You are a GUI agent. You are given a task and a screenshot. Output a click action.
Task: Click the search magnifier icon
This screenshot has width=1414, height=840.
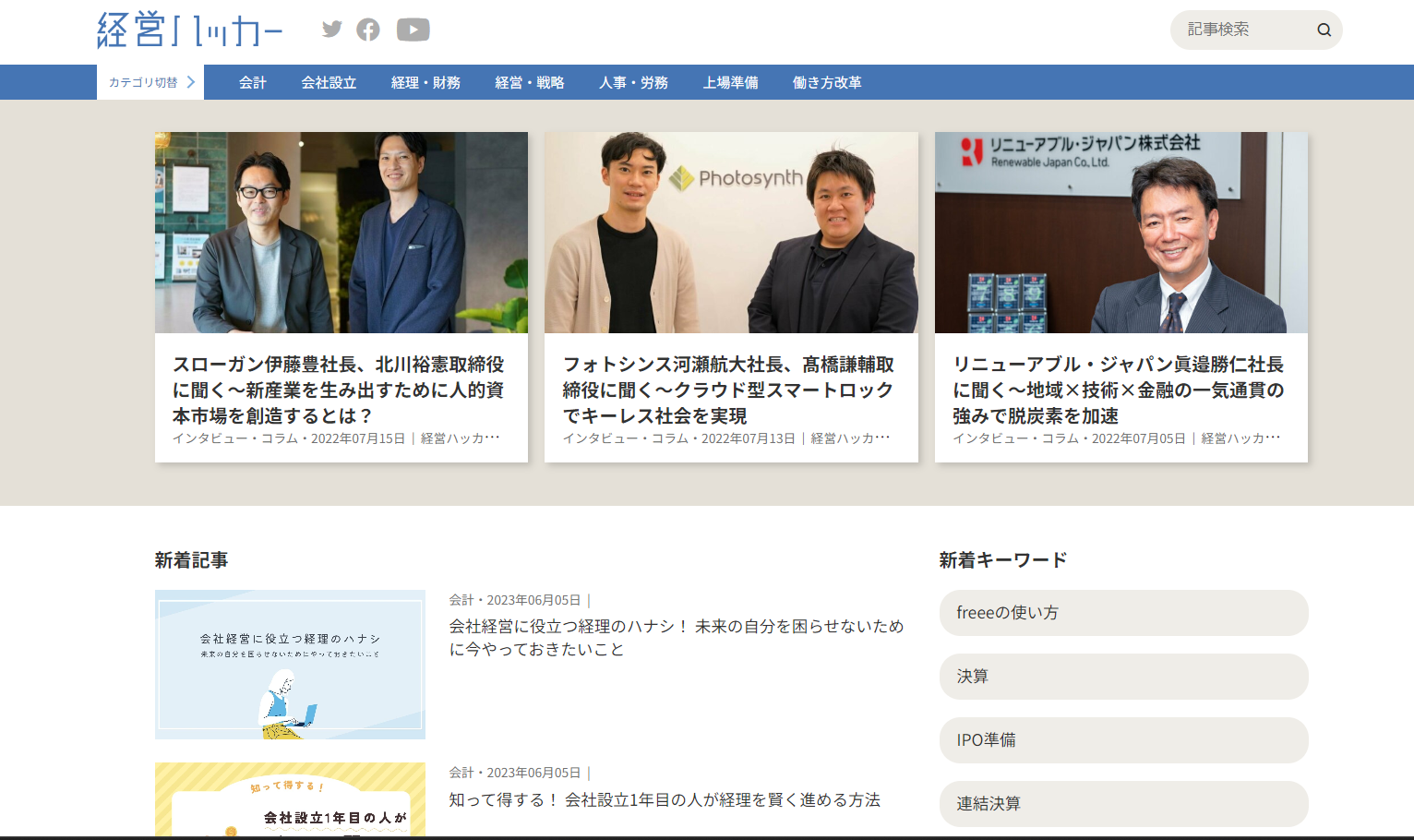coord(1324,30)
